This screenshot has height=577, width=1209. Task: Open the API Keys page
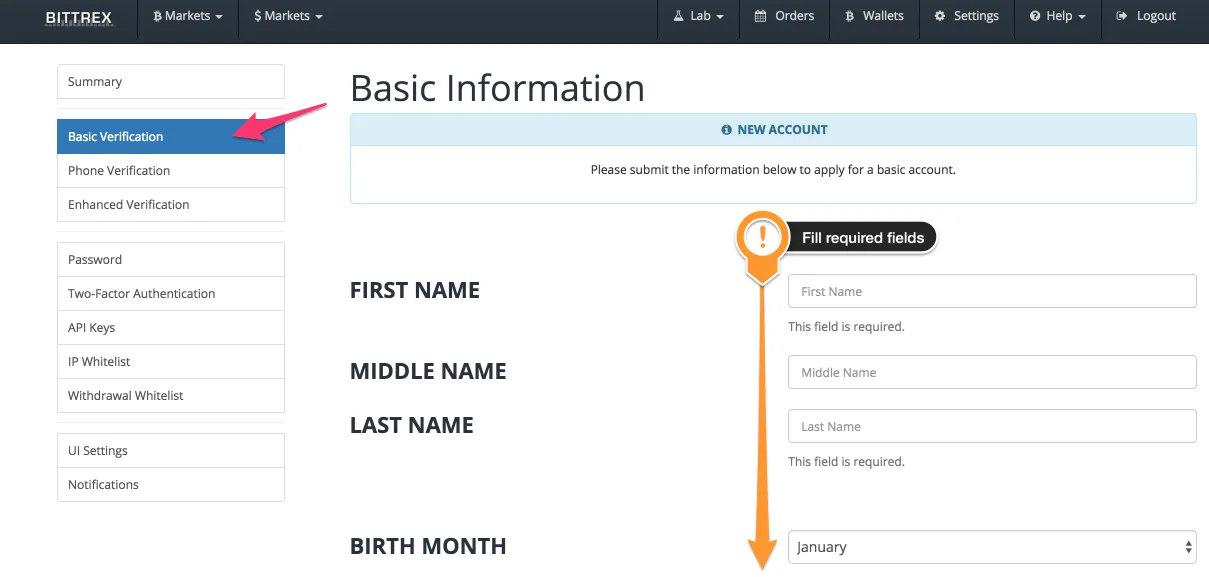171,328
